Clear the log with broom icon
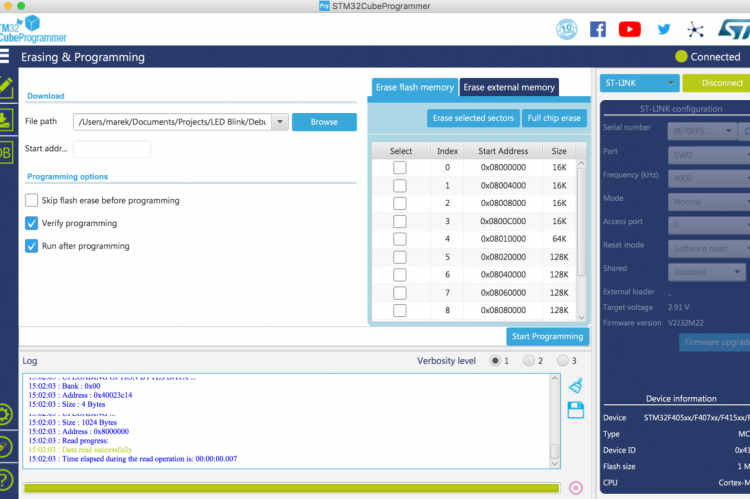Screen dimensions: 750x499 click(x=576, y=385)
